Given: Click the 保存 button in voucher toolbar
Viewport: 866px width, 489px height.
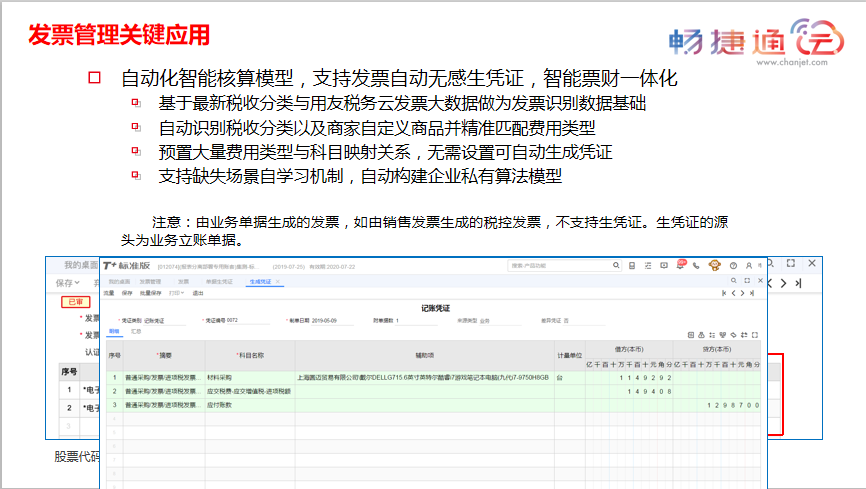Looking at the screenshot, I should tap(127, 293).
